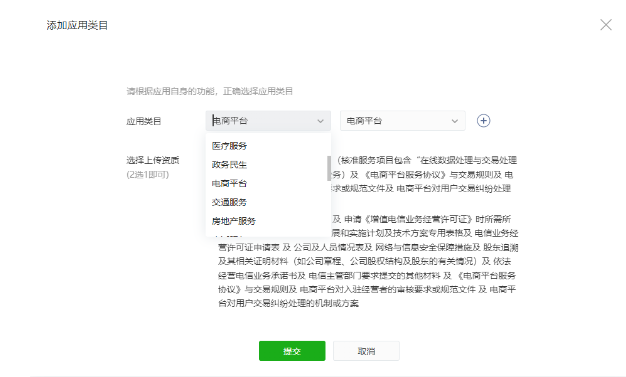
Task: Click the (2选1即可) hint text
Action: tap(148, 175)
